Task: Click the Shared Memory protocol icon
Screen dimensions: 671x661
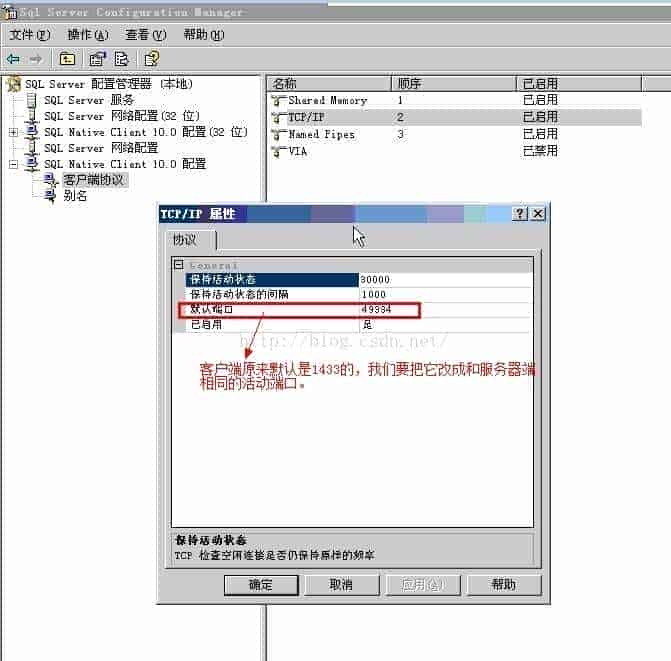Action: tap(279, 101)
